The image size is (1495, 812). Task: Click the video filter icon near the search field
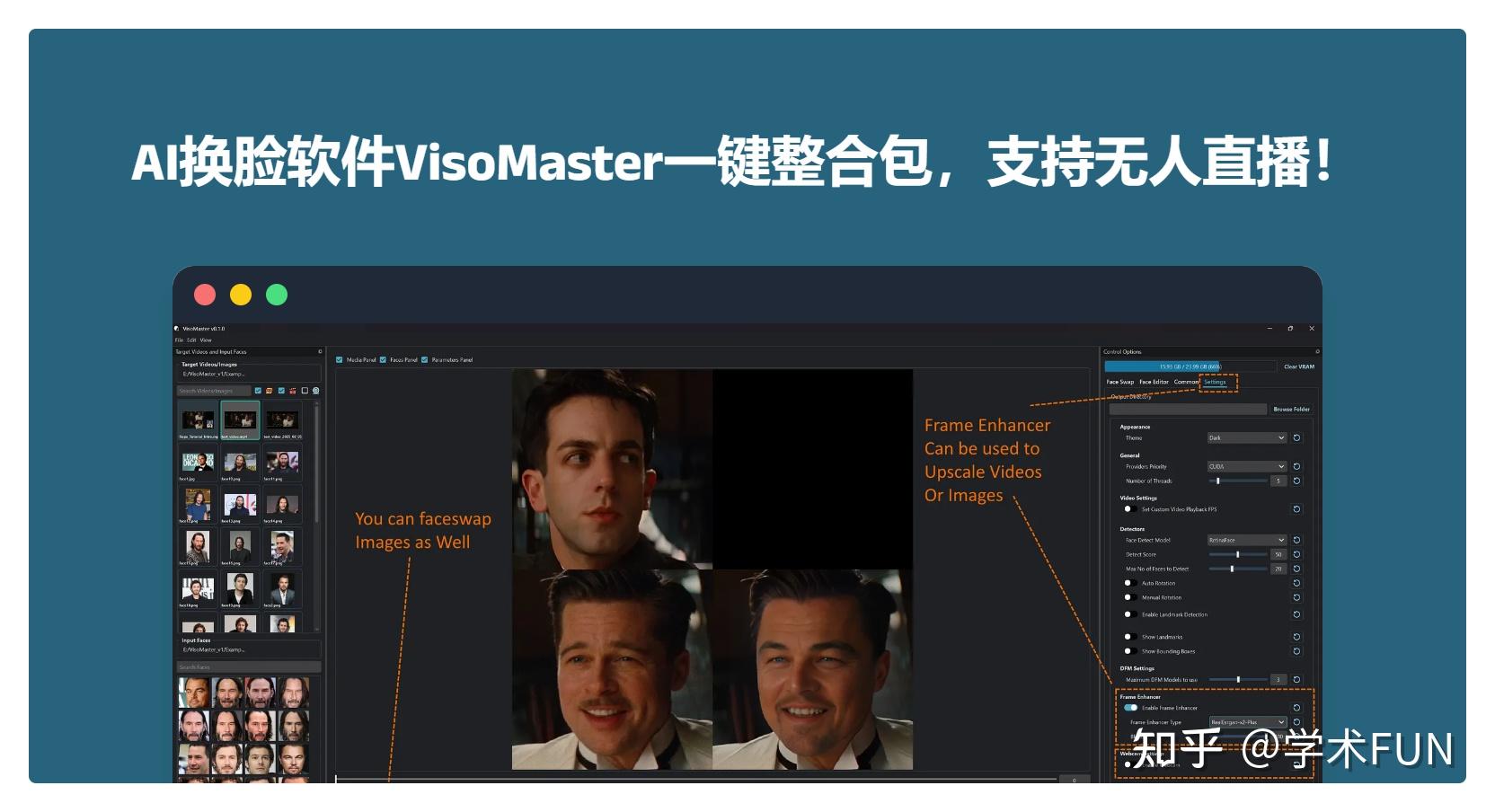293,391
